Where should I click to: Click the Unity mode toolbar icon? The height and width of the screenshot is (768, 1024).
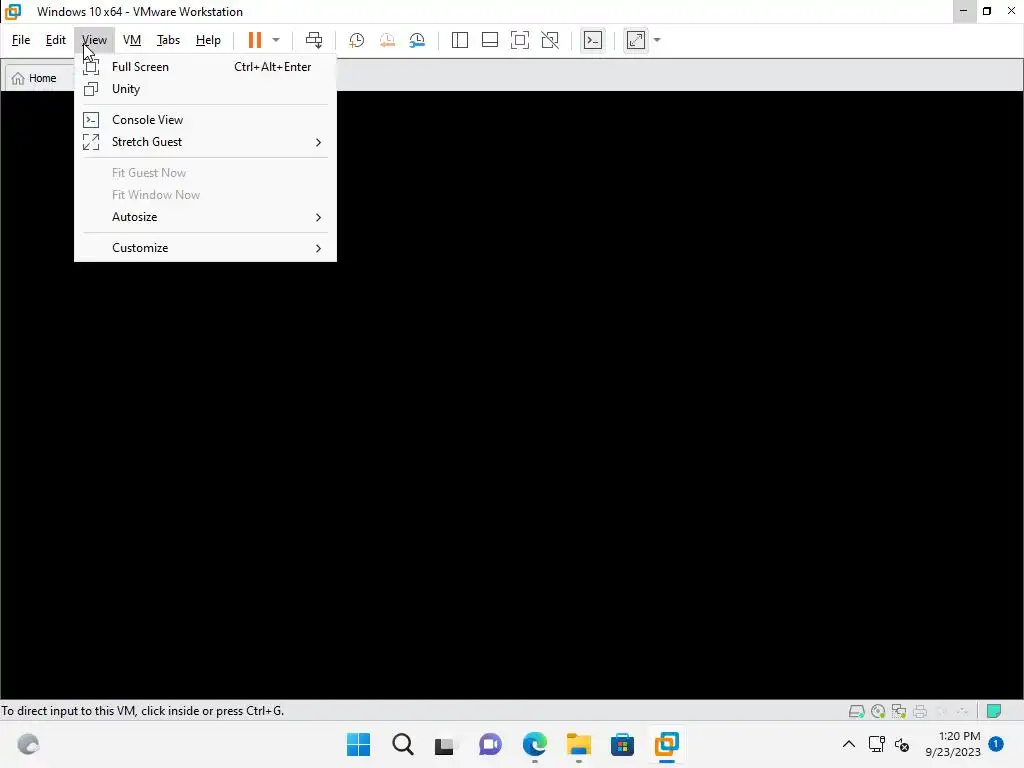550,40
